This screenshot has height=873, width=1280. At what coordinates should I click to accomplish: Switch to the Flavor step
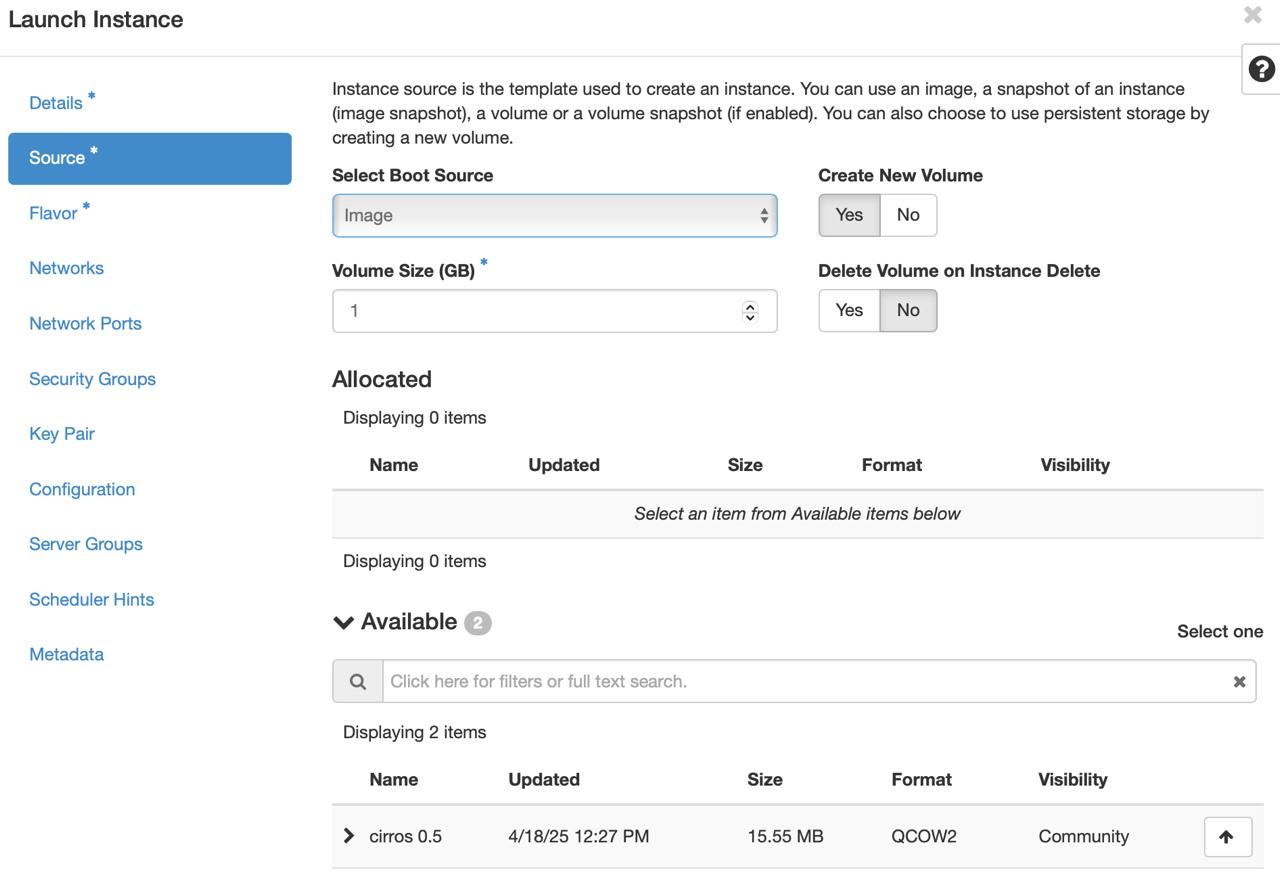(53, 213)
